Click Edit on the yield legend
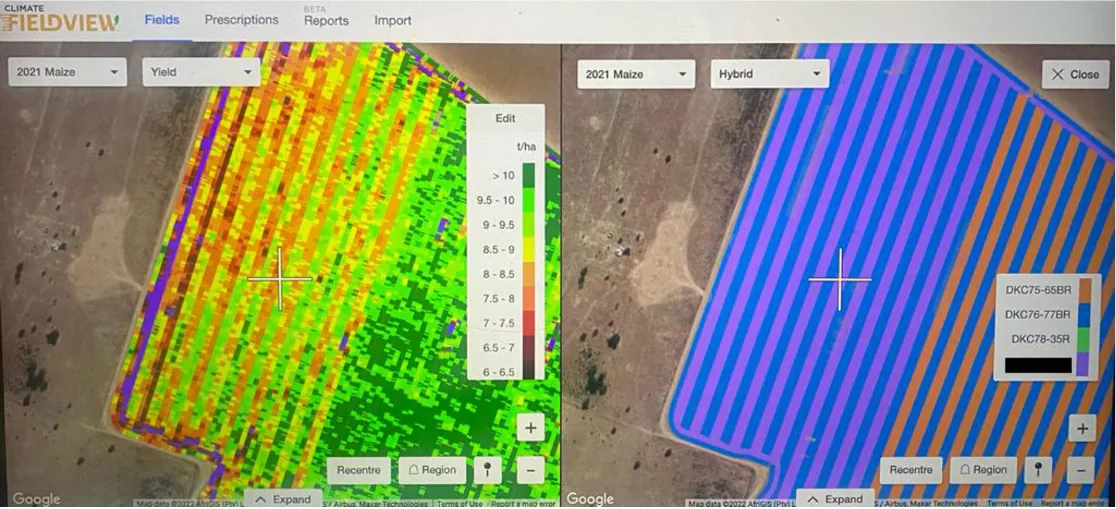1116x509 pixels. point(505,118)
